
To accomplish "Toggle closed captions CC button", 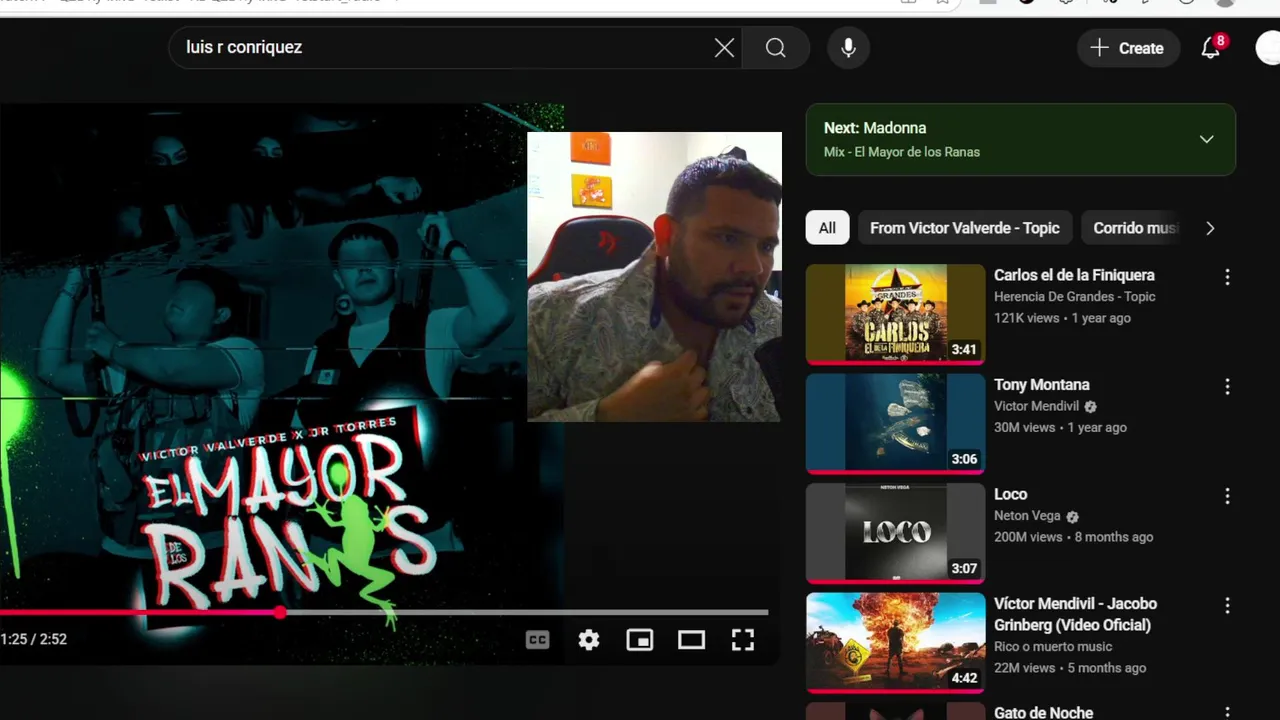I will (538, 640).
